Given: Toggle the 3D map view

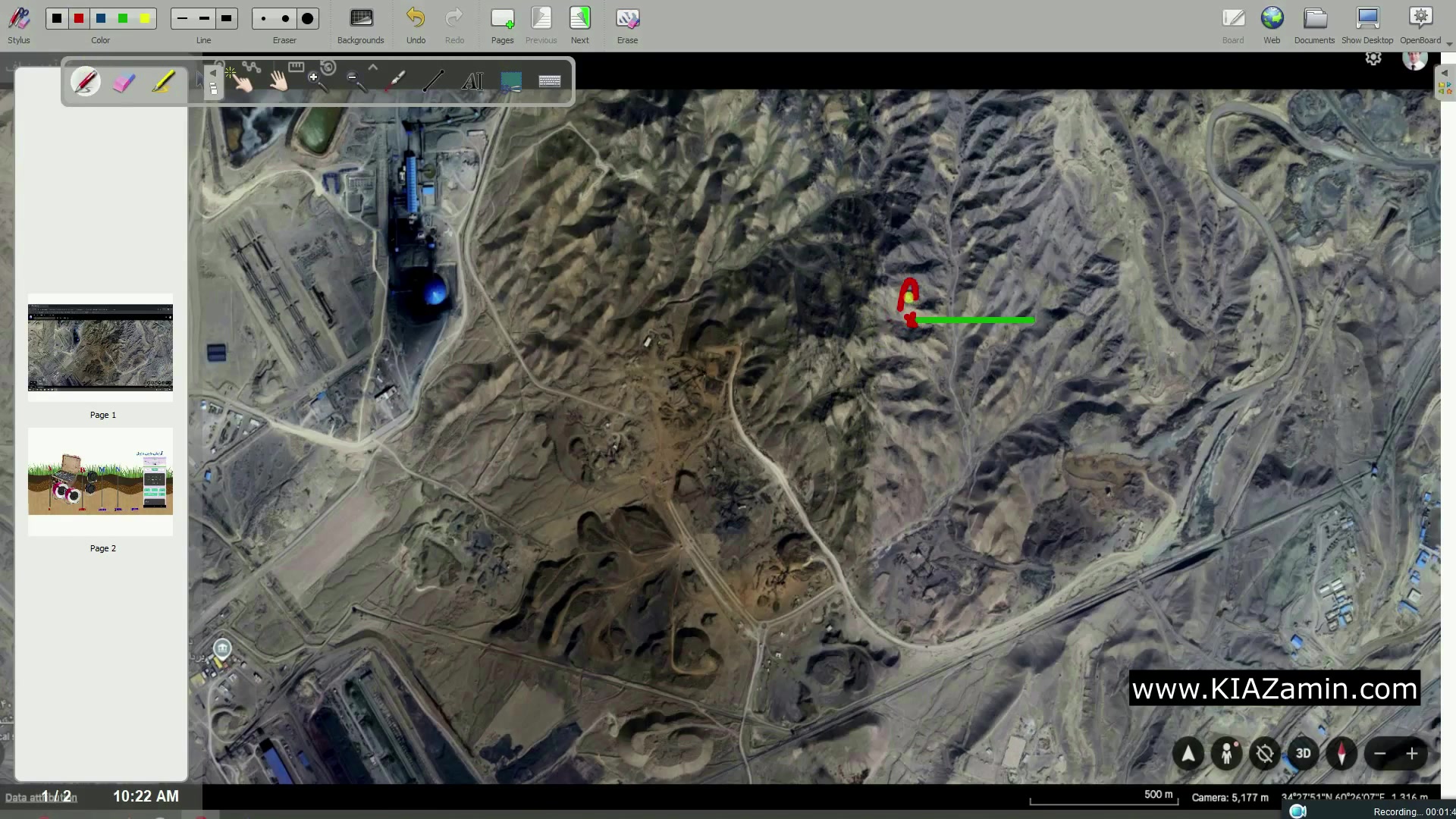Looking at the screenshot, I should point(1303,754).
